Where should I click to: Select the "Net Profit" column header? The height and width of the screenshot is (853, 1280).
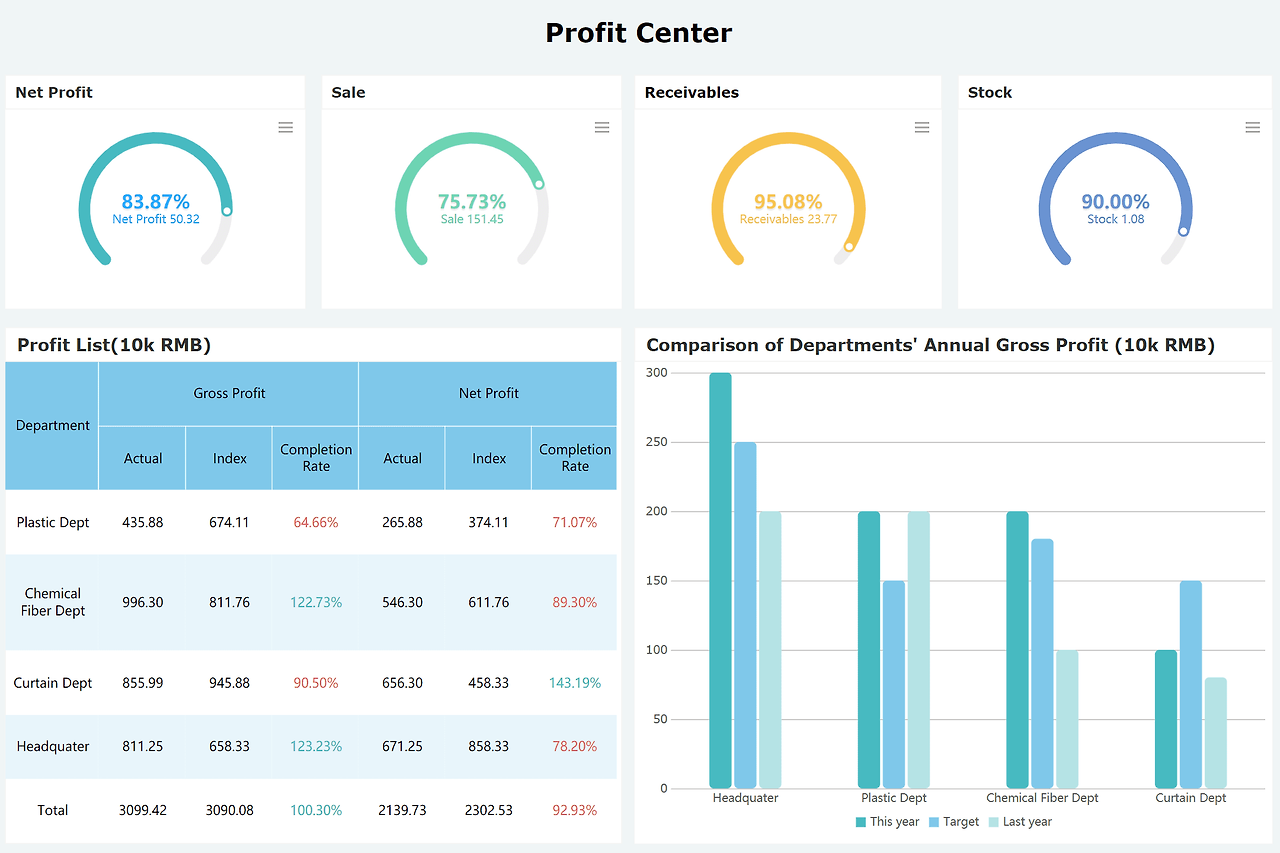(x=487, y=393)
